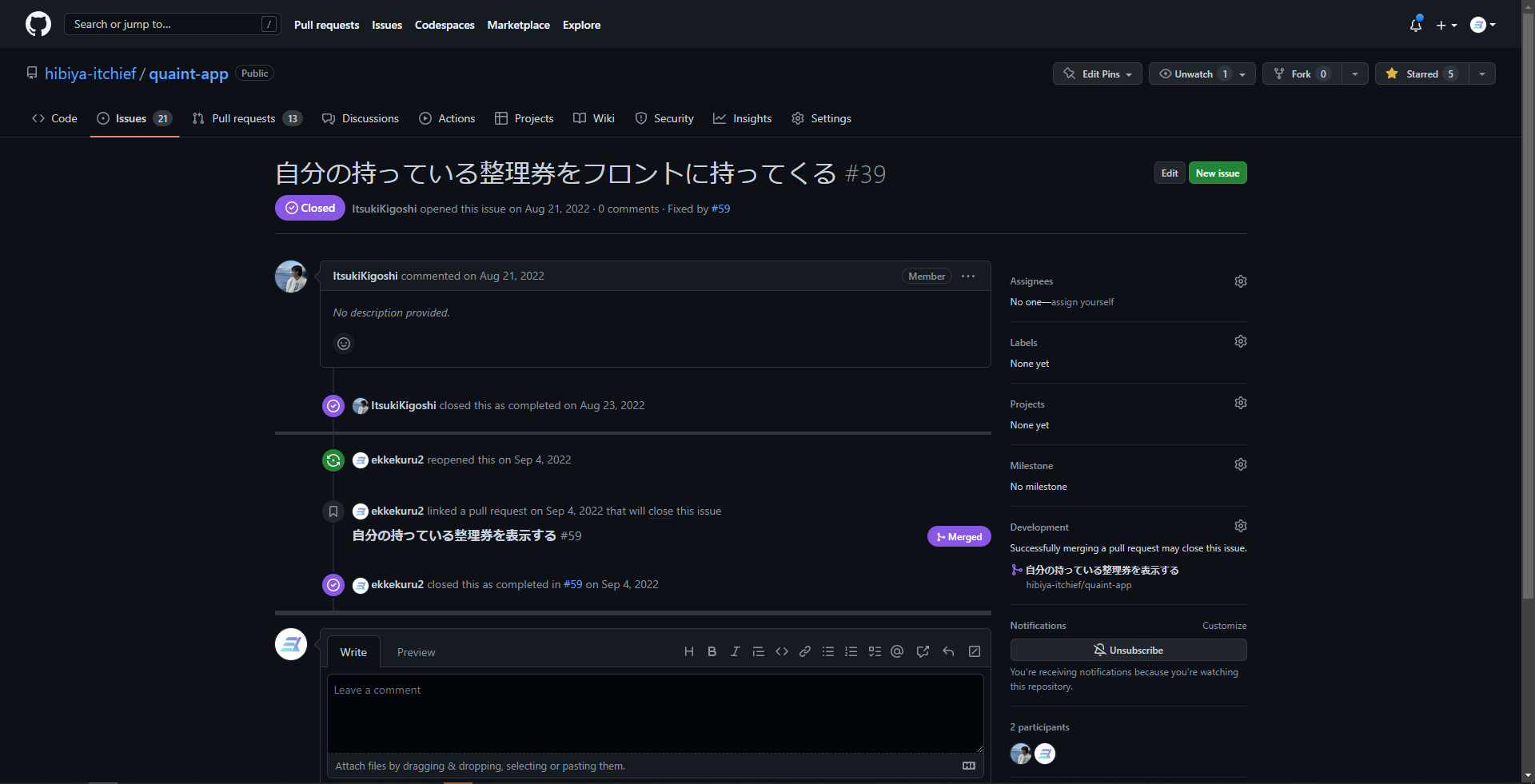
Task: Open Codespaces in top navigation
Action: (x=445, y=25)
